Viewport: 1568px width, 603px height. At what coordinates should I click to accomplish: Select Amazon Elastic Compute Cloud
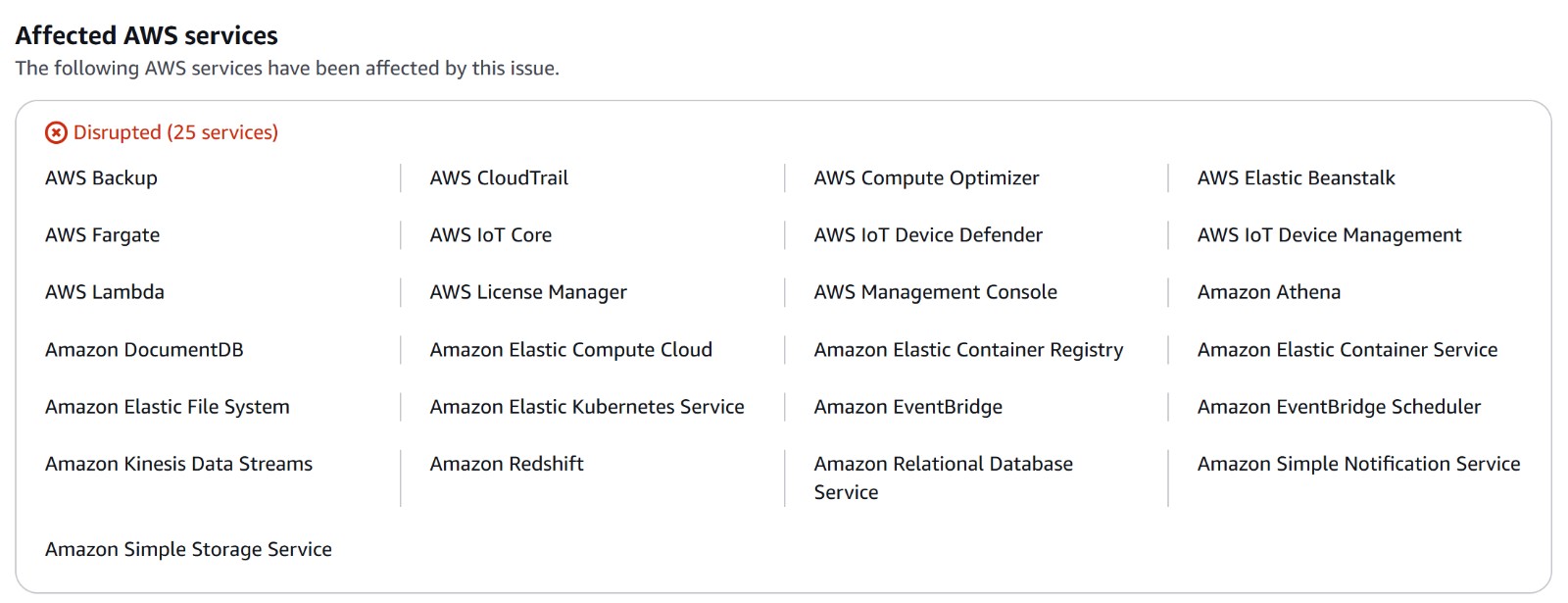click(x=570, y=350)
